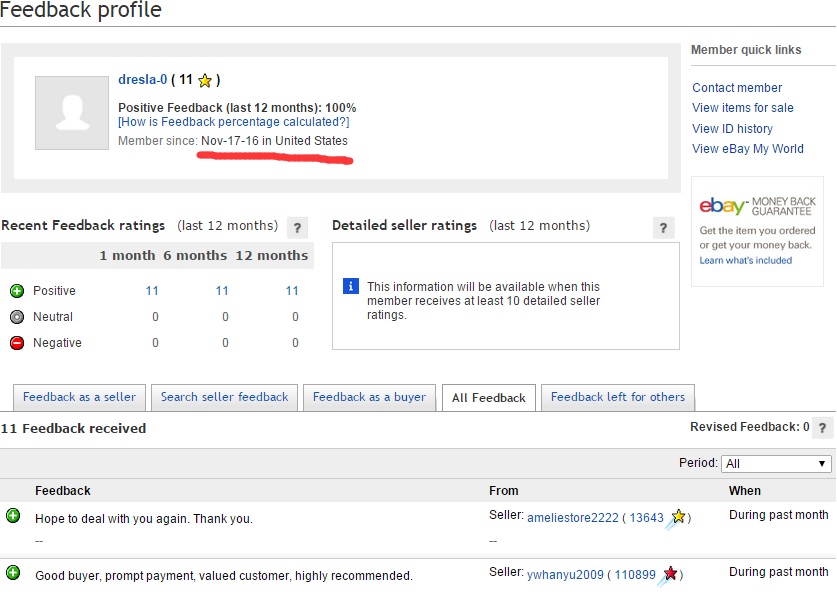The width and height of the screenshot is (837, 594).
Task: Click the default profile avatar picture
Action: (x=72, y=113)
